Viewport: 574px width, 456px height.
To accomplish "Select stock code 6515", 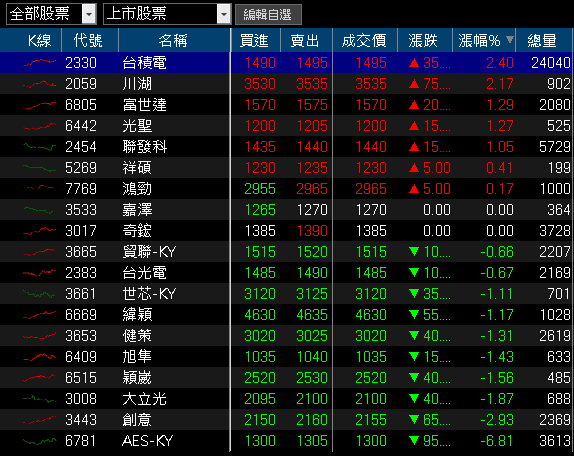I will click(x=81, y=378).
